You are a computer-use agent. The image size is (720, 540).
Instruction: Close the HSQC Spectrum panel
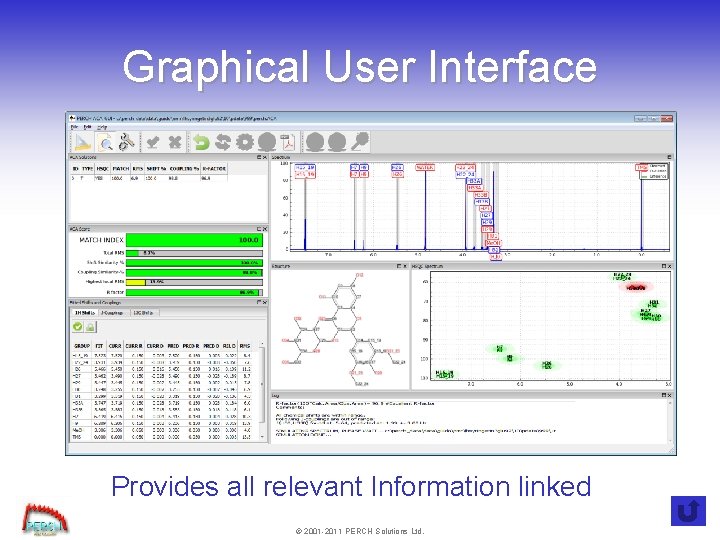669,266
